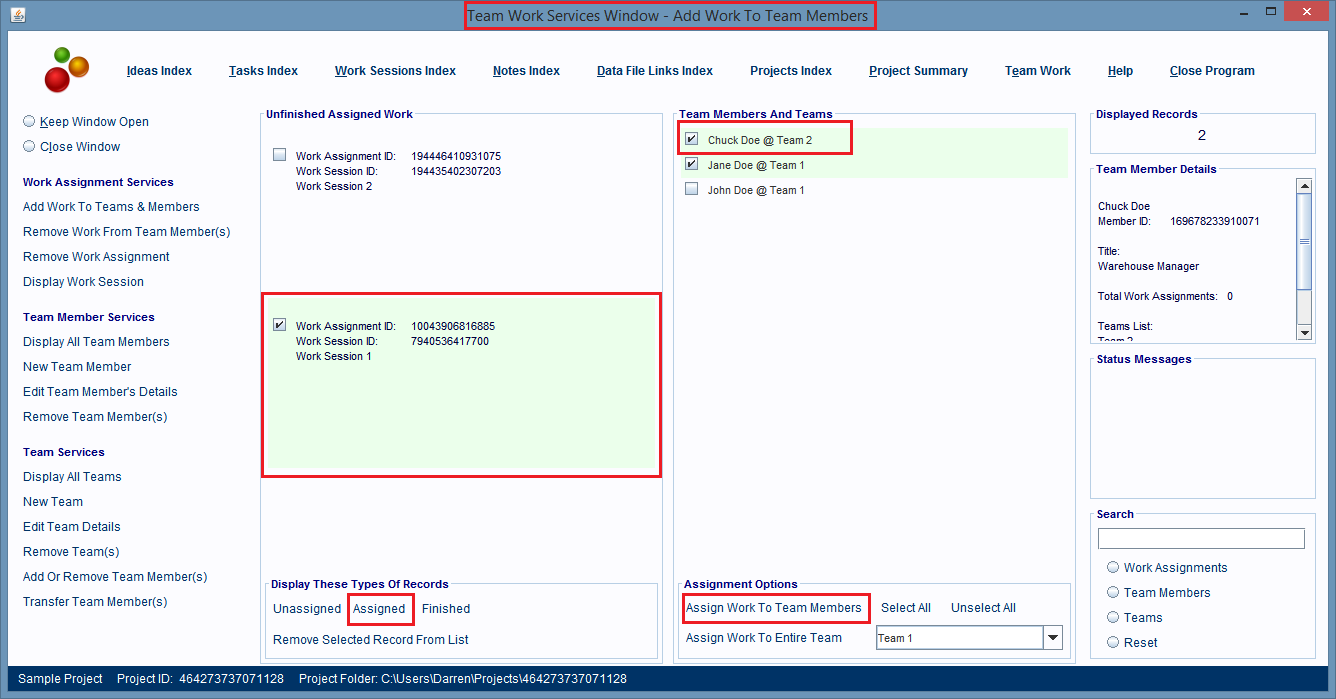The height and width of the screenshot is (699, 1336).
Task: Open Work Sessions Index menu
Action: pyautogui.click(x=395, y=71)
